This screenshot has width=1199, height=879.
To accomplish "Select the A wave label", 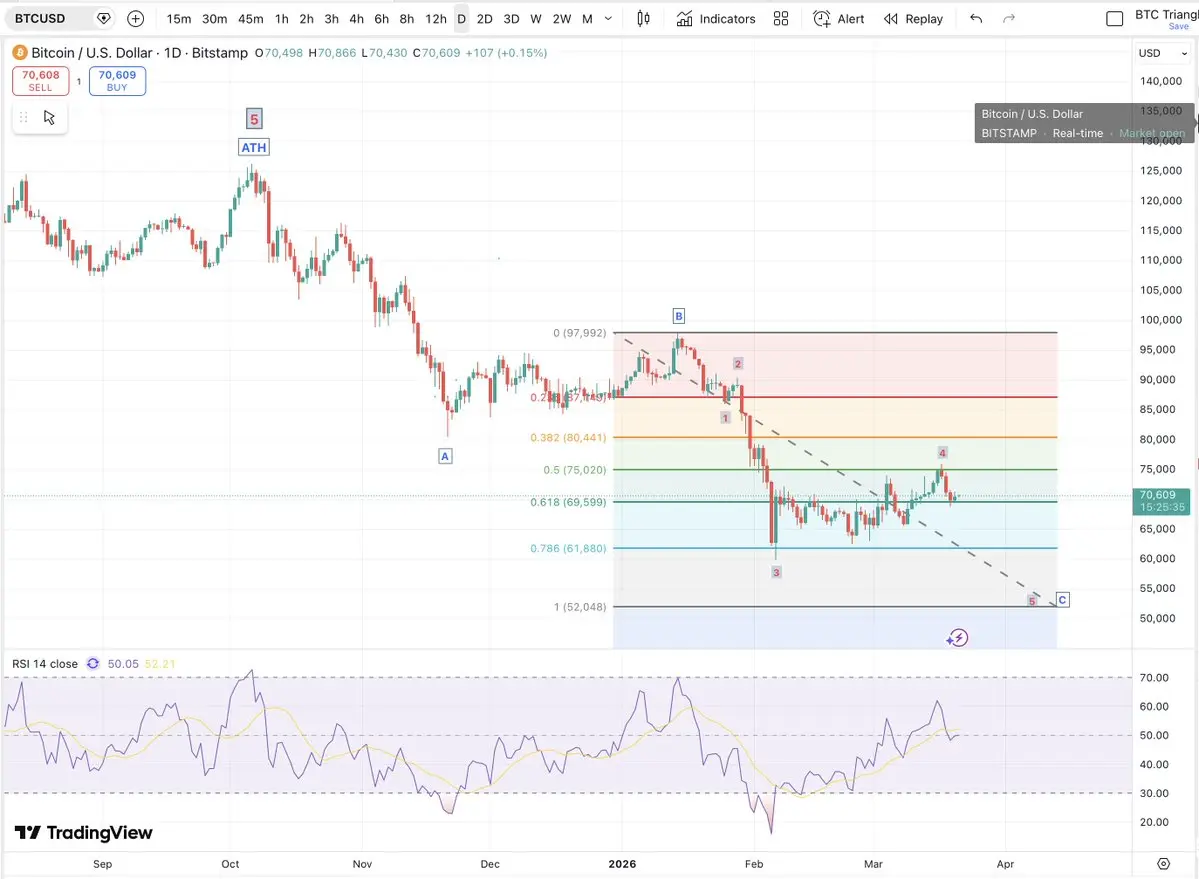I will coord(445,456).
